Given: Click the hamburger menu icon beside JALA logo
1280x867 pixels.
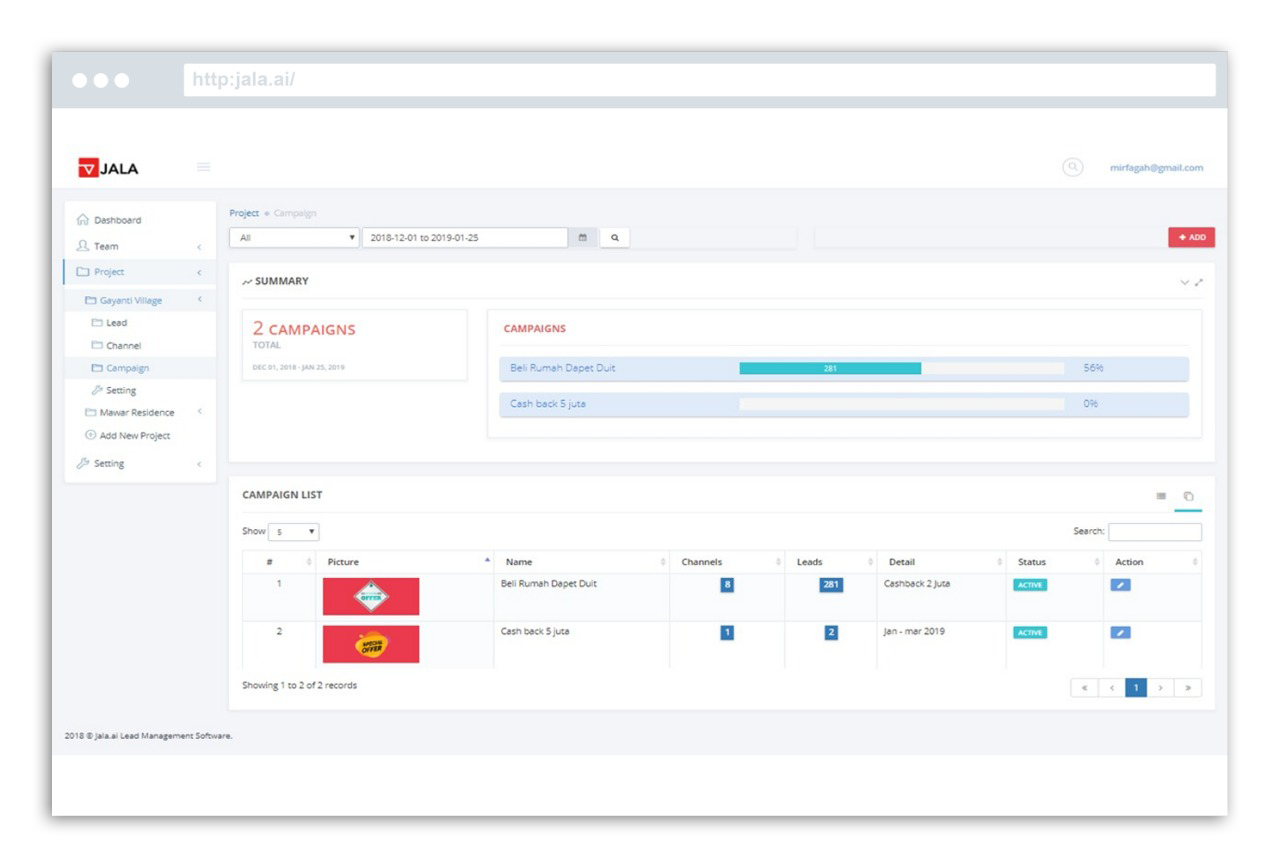Looking at the screenshot, I should [203, 167].
